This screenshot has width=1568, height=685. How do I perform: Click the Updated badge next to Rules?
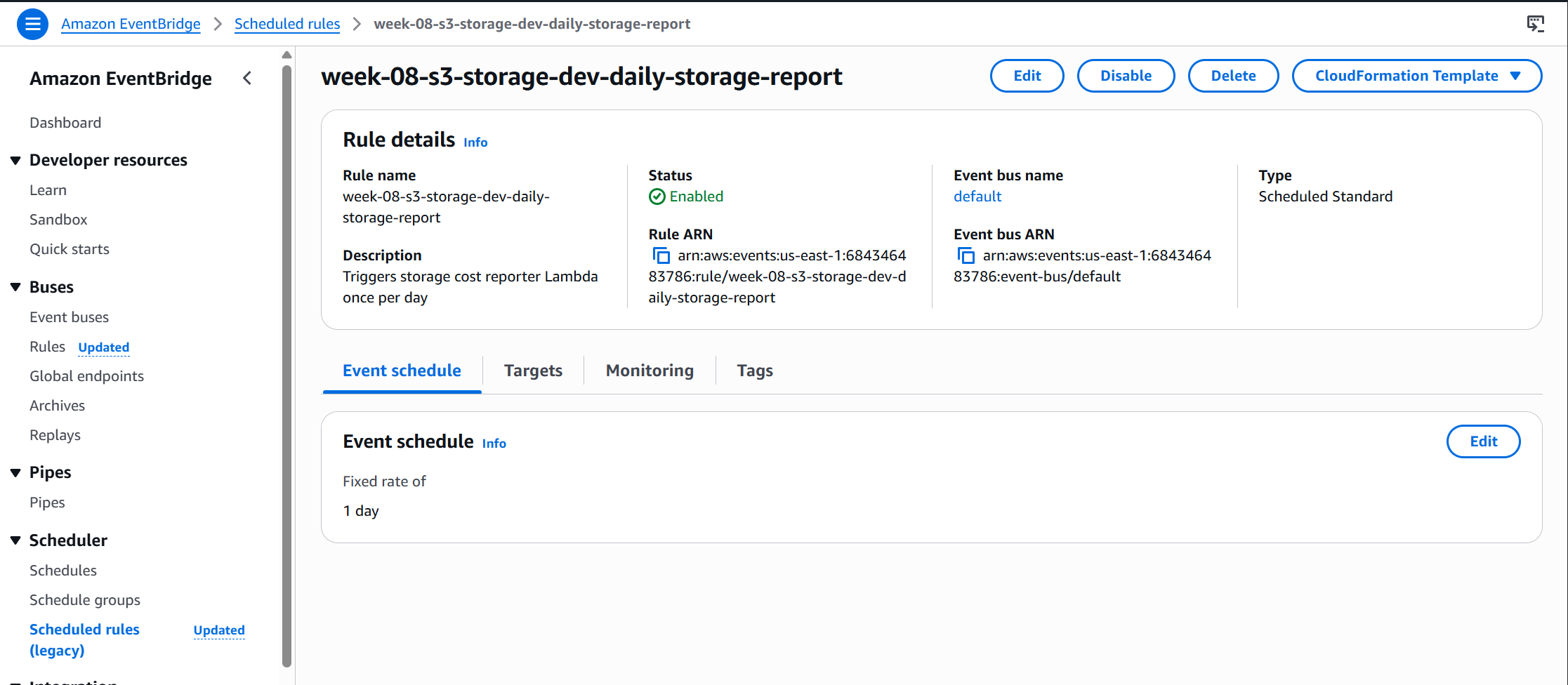(x=104, y=347)
